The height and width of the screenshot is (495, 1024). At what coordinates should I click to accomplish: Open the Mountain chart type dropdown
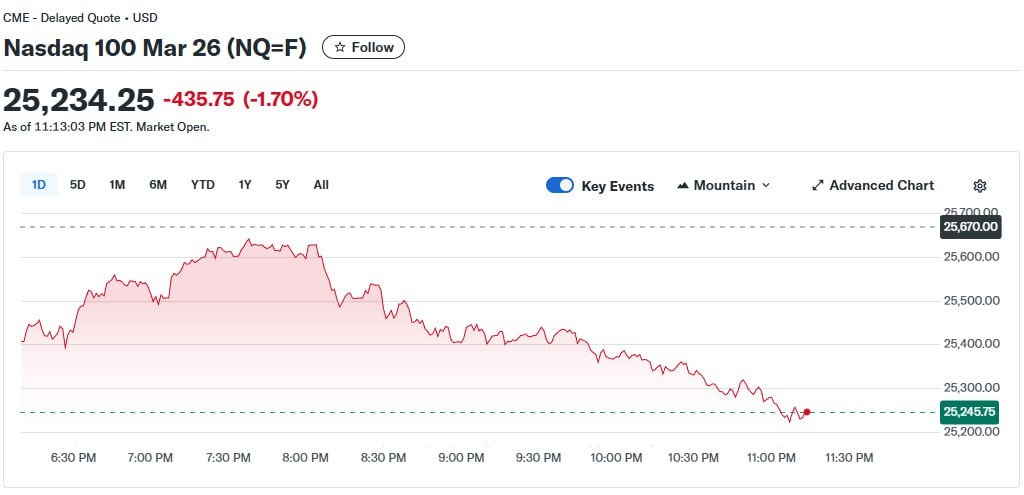coord(724,186)
